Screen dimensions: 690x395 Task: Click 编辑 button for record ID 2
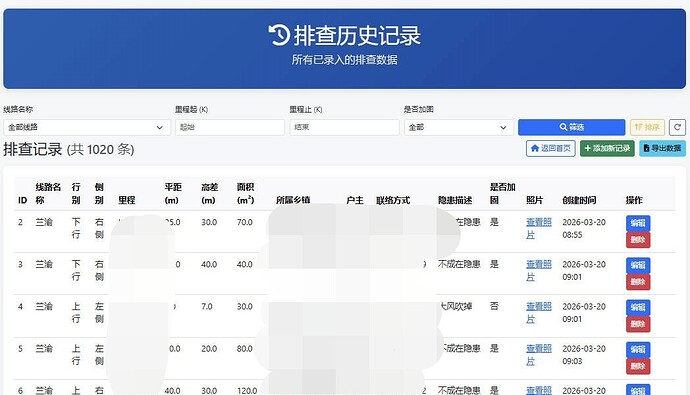[638, 223]
